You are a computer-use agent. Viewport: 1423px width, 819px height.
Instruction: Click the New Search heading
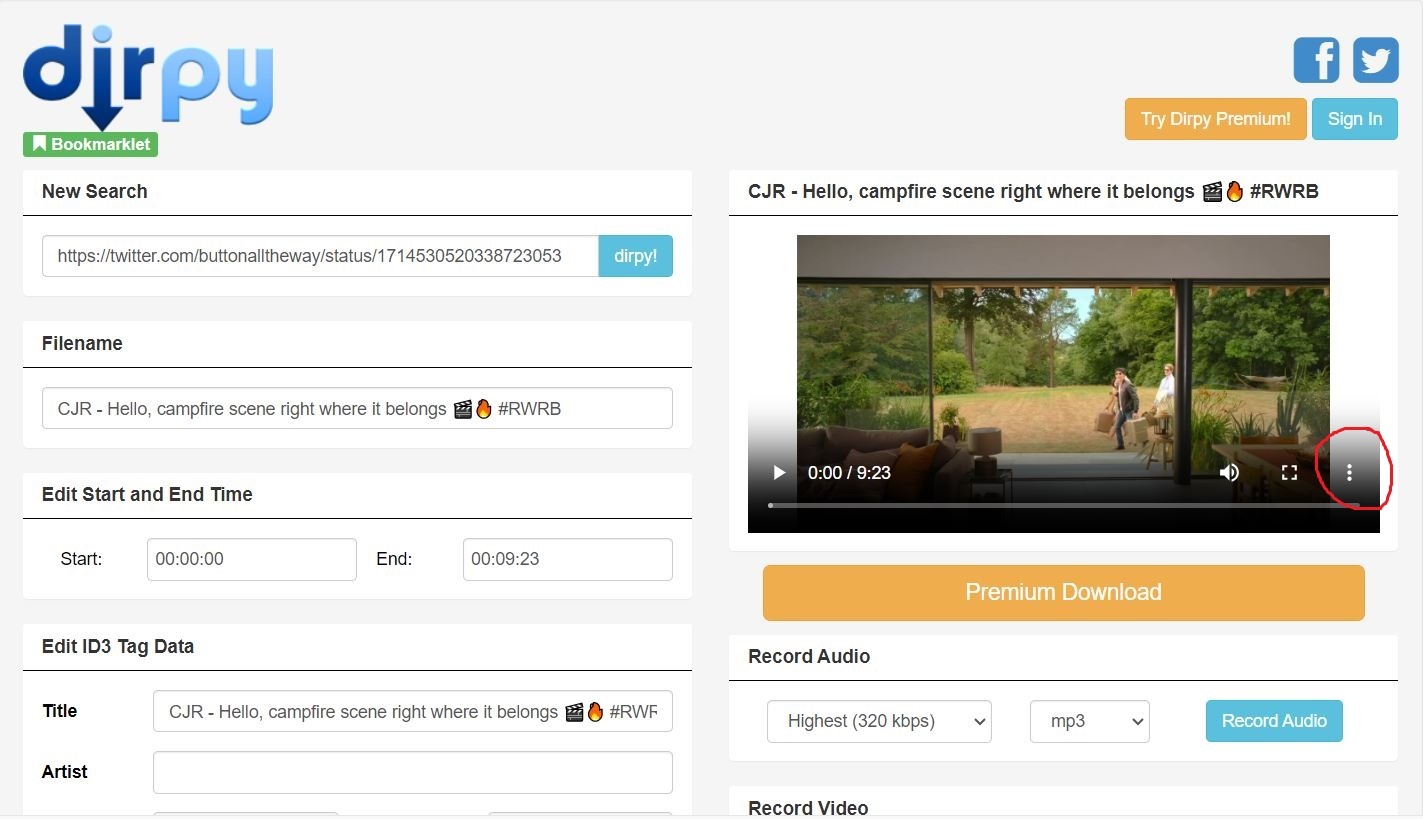(94, 191)
